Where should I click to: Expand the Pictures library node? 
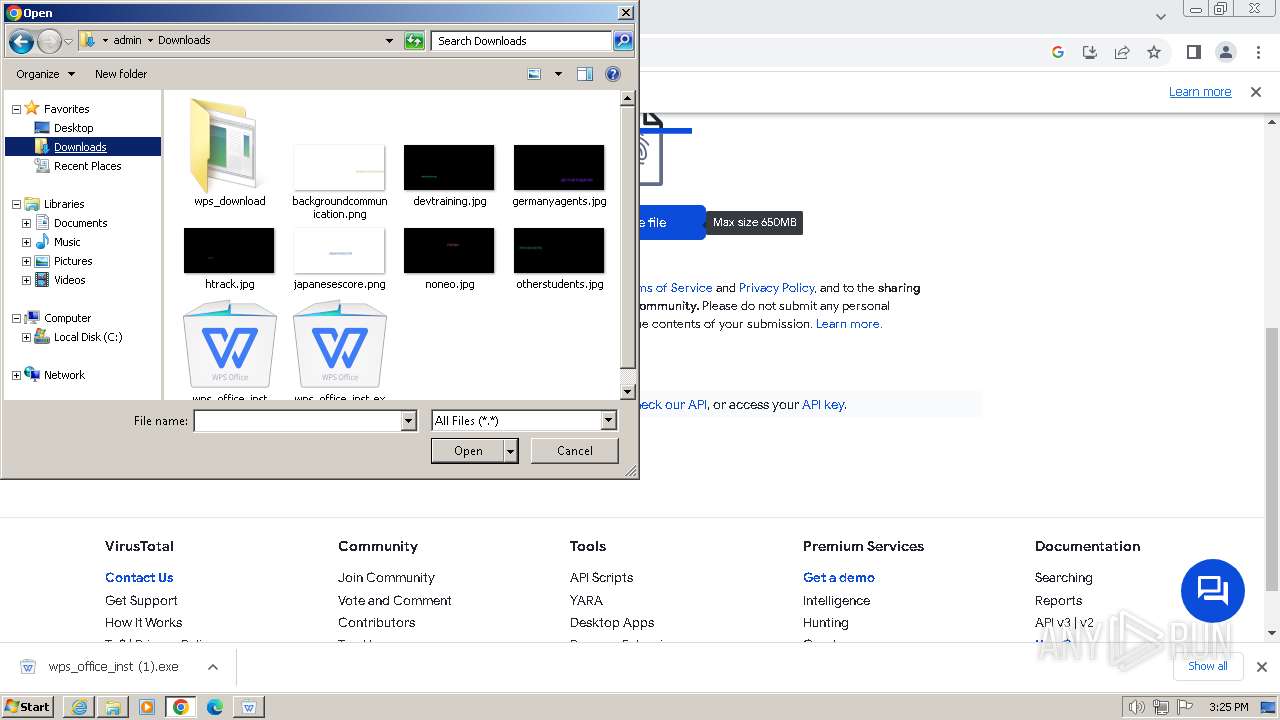(x=26, y=261)
